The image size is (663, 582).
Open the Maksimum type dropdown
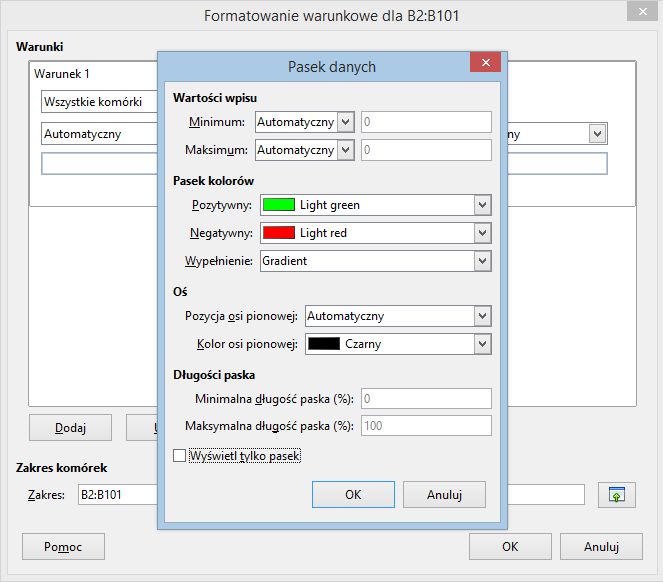coord(346,150)
